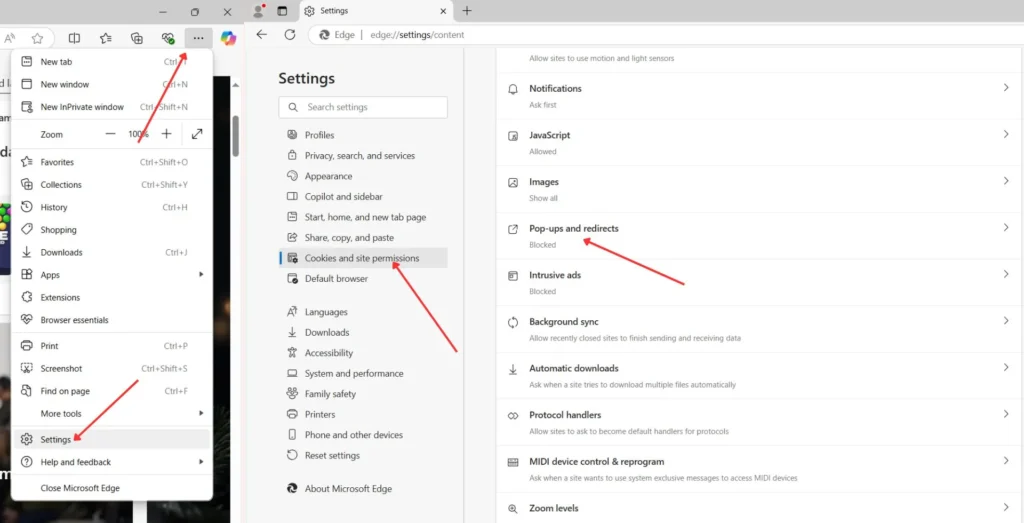1024x523 pixels.
Task: Choose New window menu entry
Action: (112, 84)
